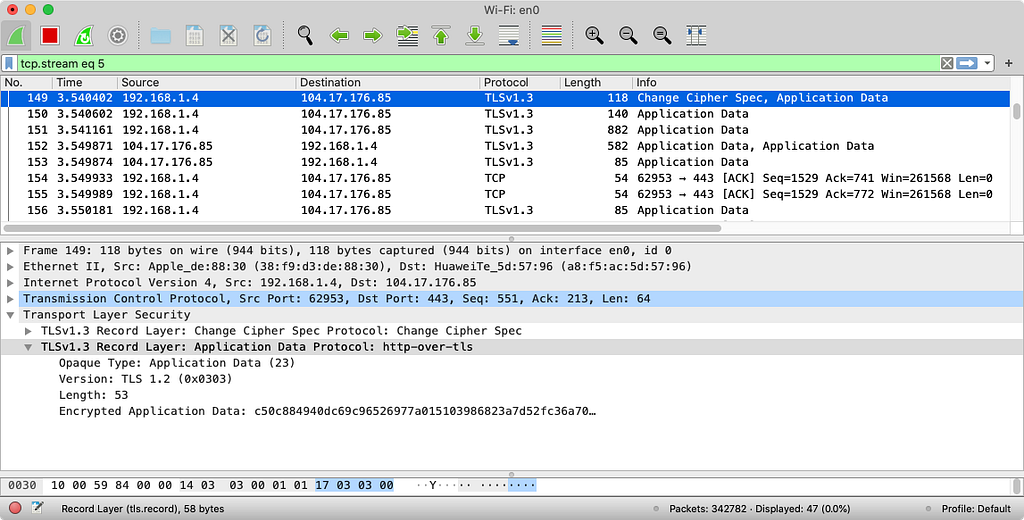Restart the current capture
This screenshot has height=520, width=1024.
pos(84,35)
